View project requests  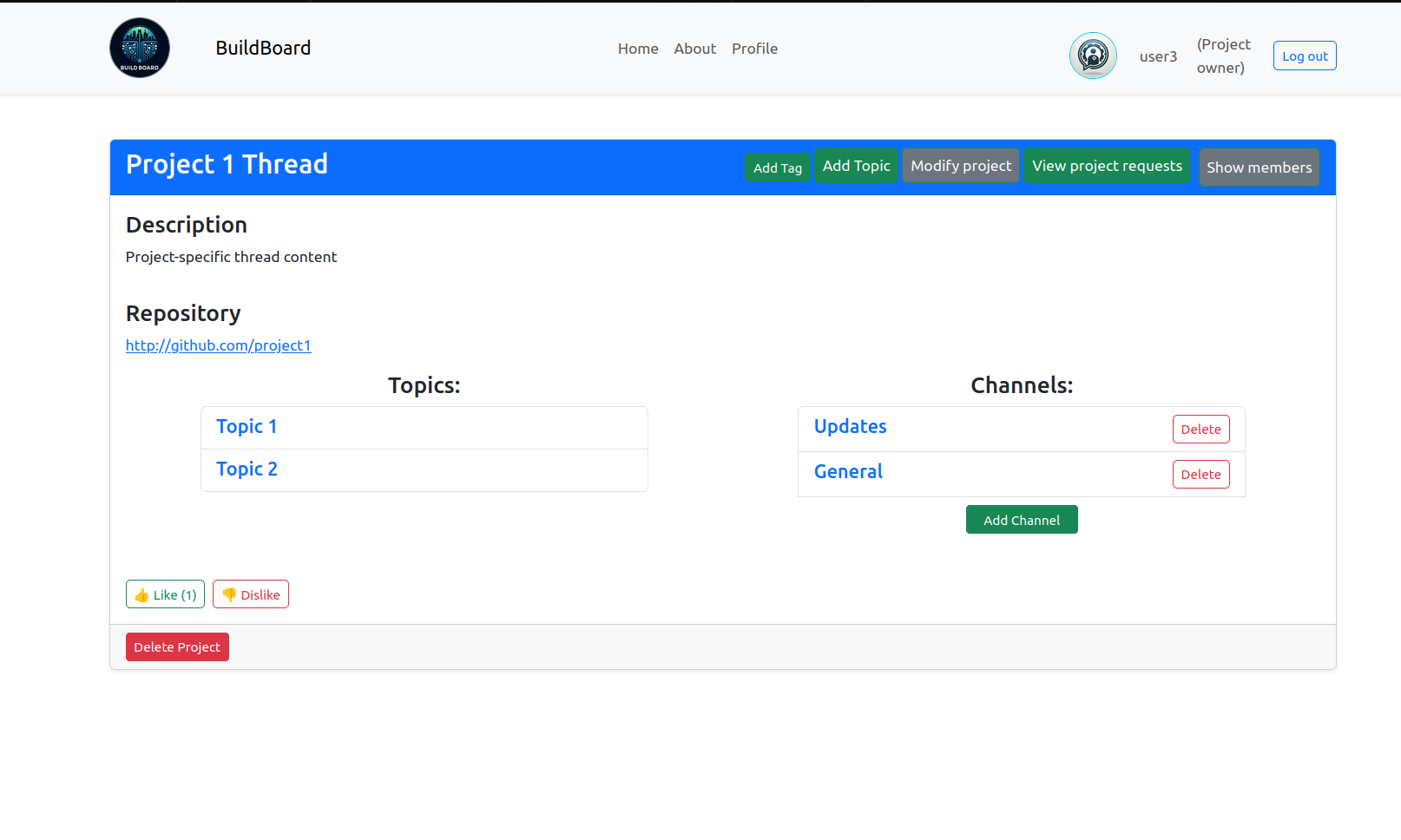(x=1107, y=166)
